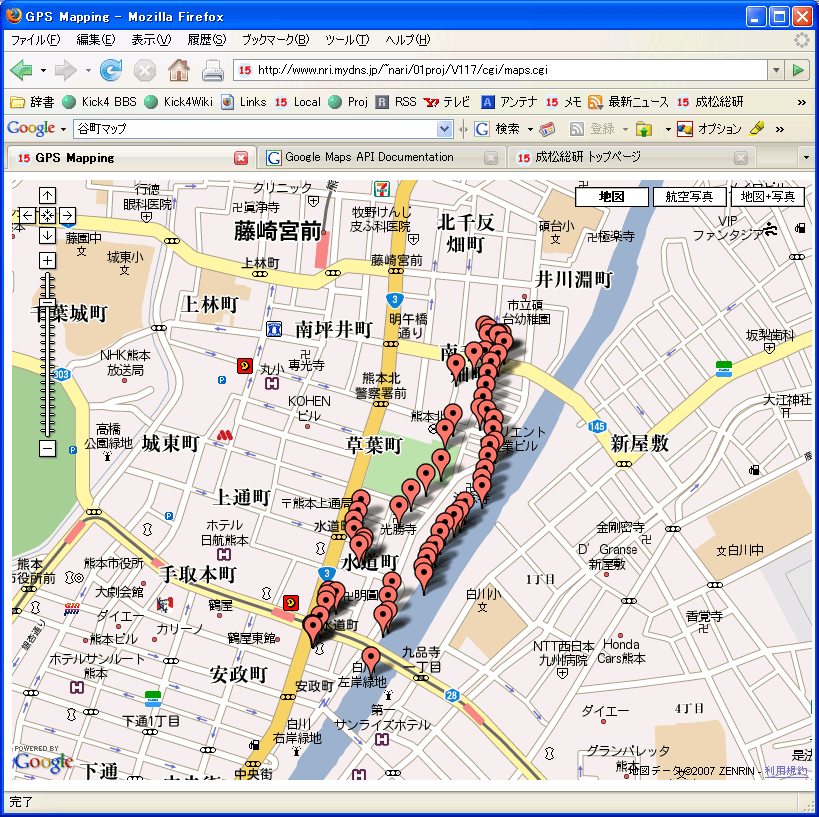819x817 pixels.
Task: Close the GPS Mapping tab
Action: [241, 158]
